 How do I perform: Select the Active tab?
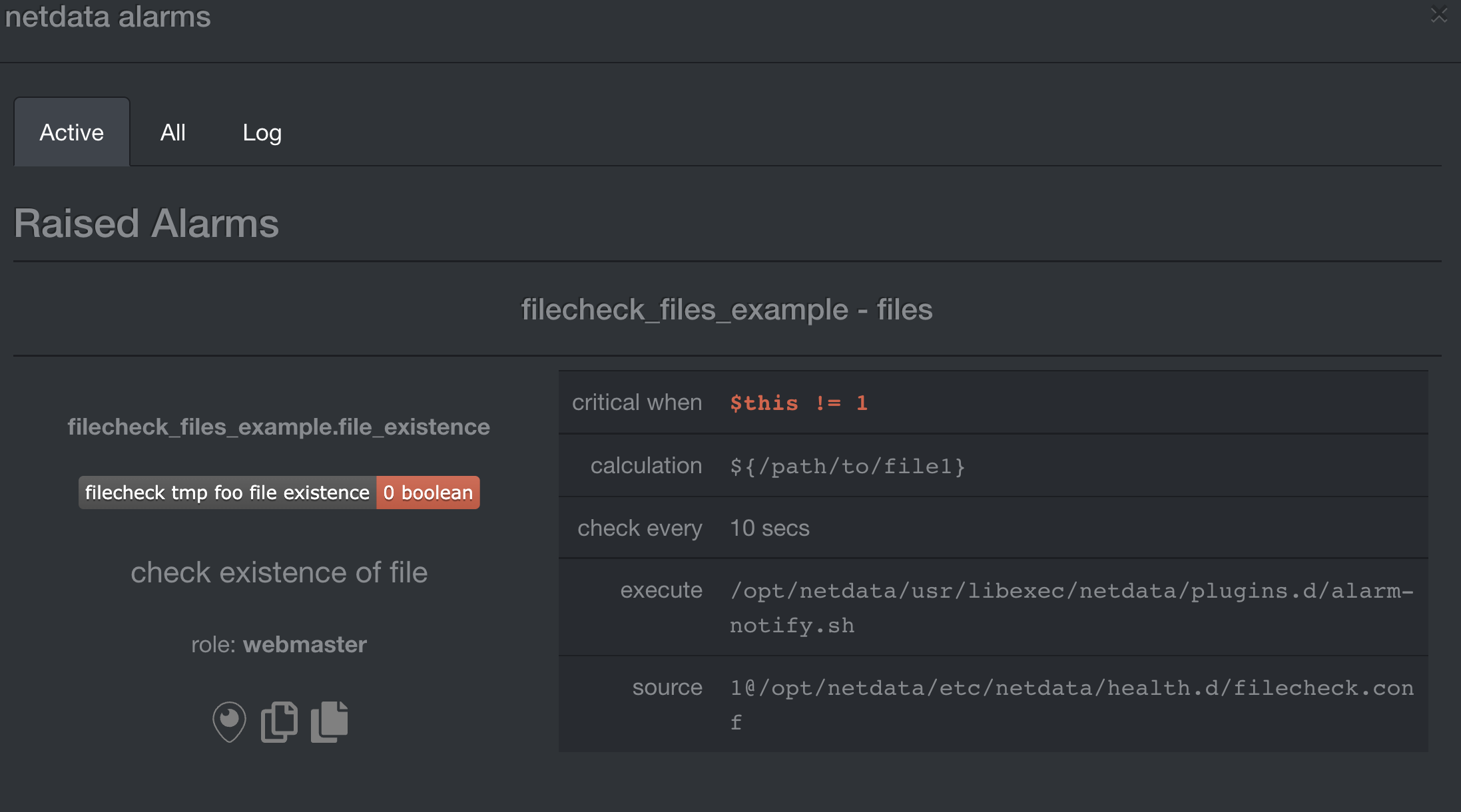pos(71,132)
